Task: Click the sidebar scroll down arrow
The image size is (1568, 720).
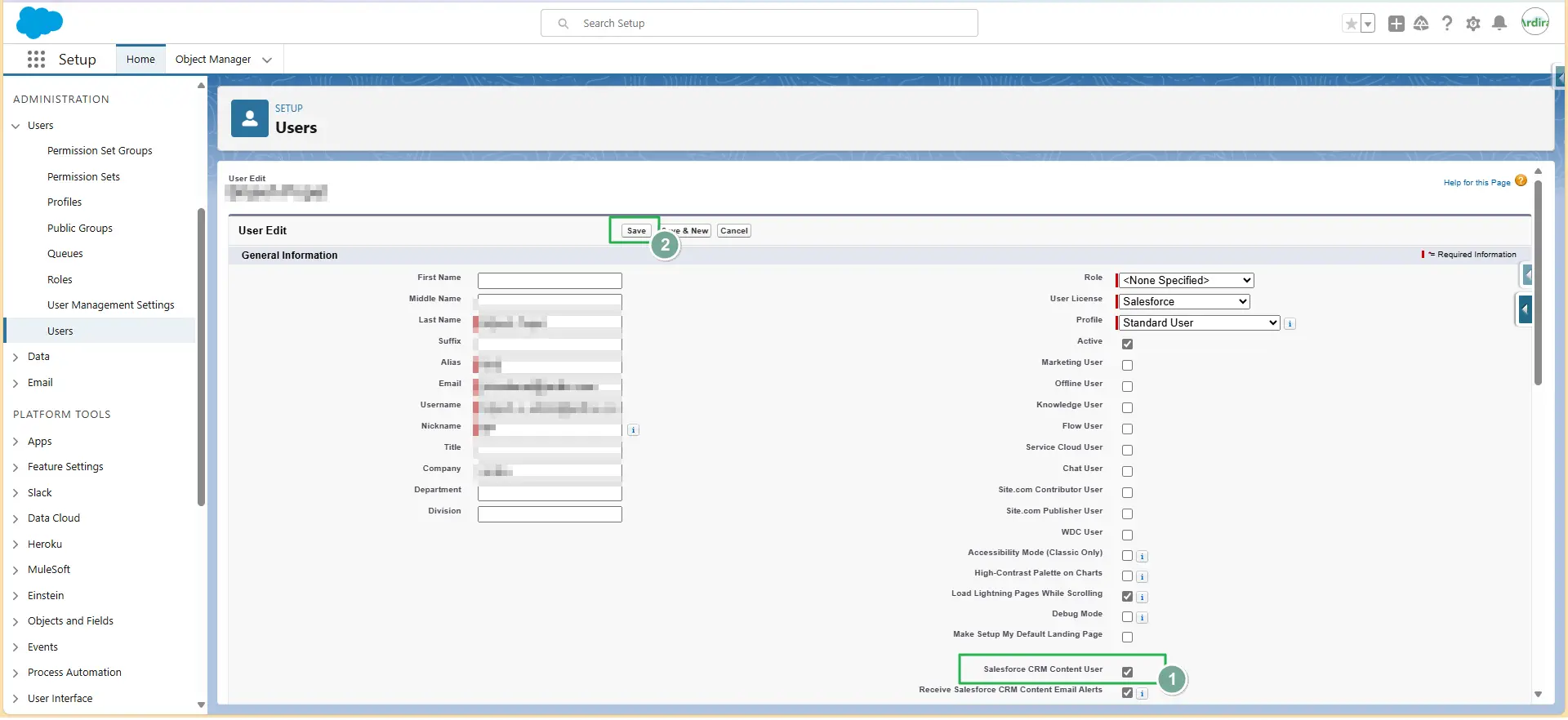Action: point(201,704)
